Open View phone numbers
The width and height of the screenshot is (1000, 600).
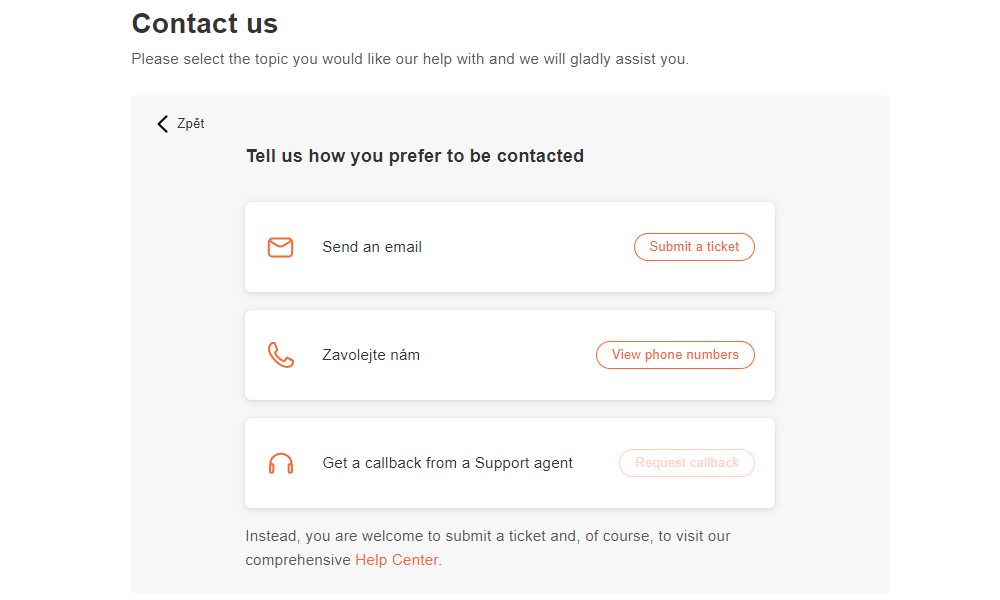675,355
